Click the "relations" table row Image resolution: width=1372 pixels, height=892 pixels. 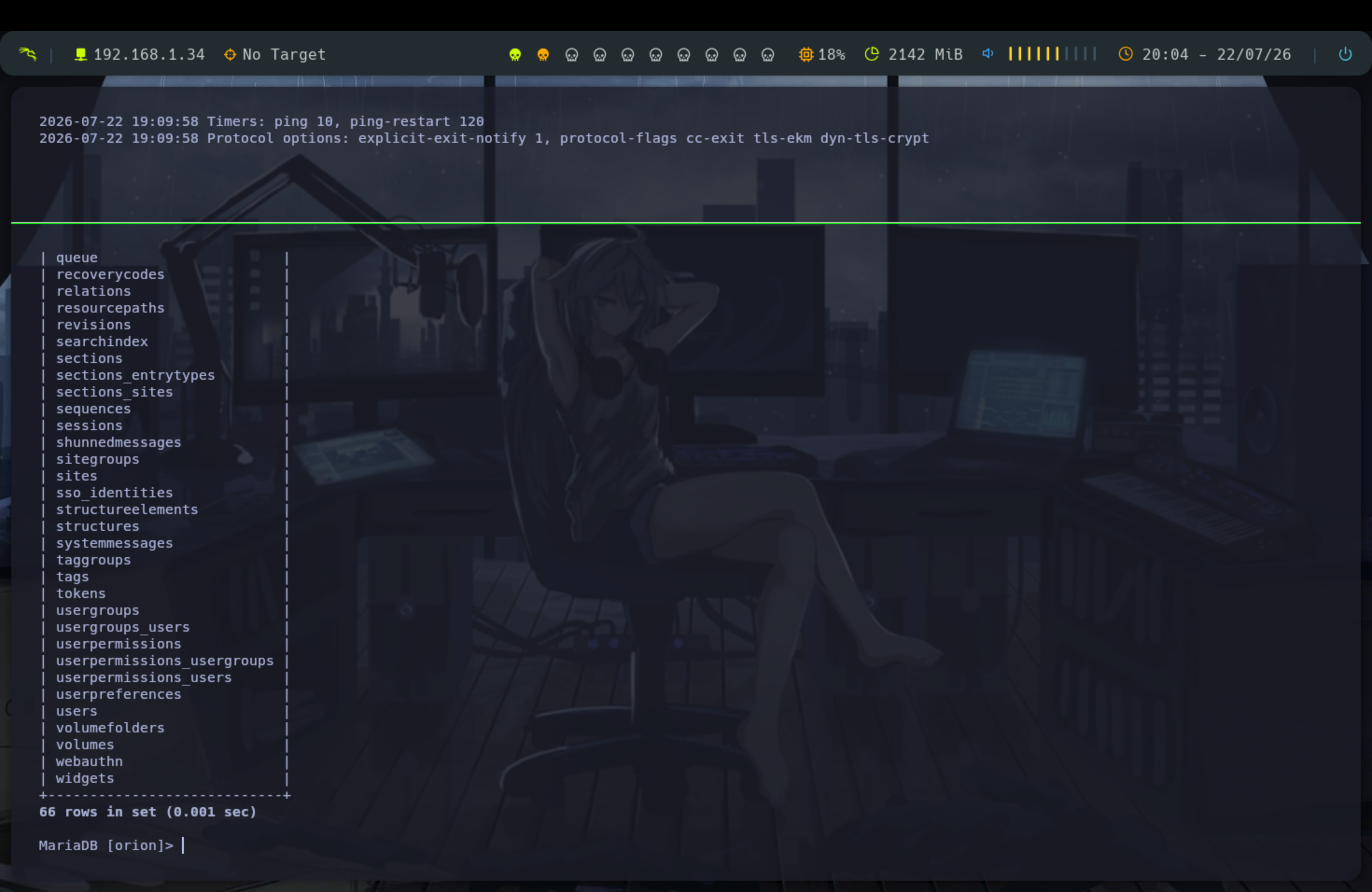[165, 291]
